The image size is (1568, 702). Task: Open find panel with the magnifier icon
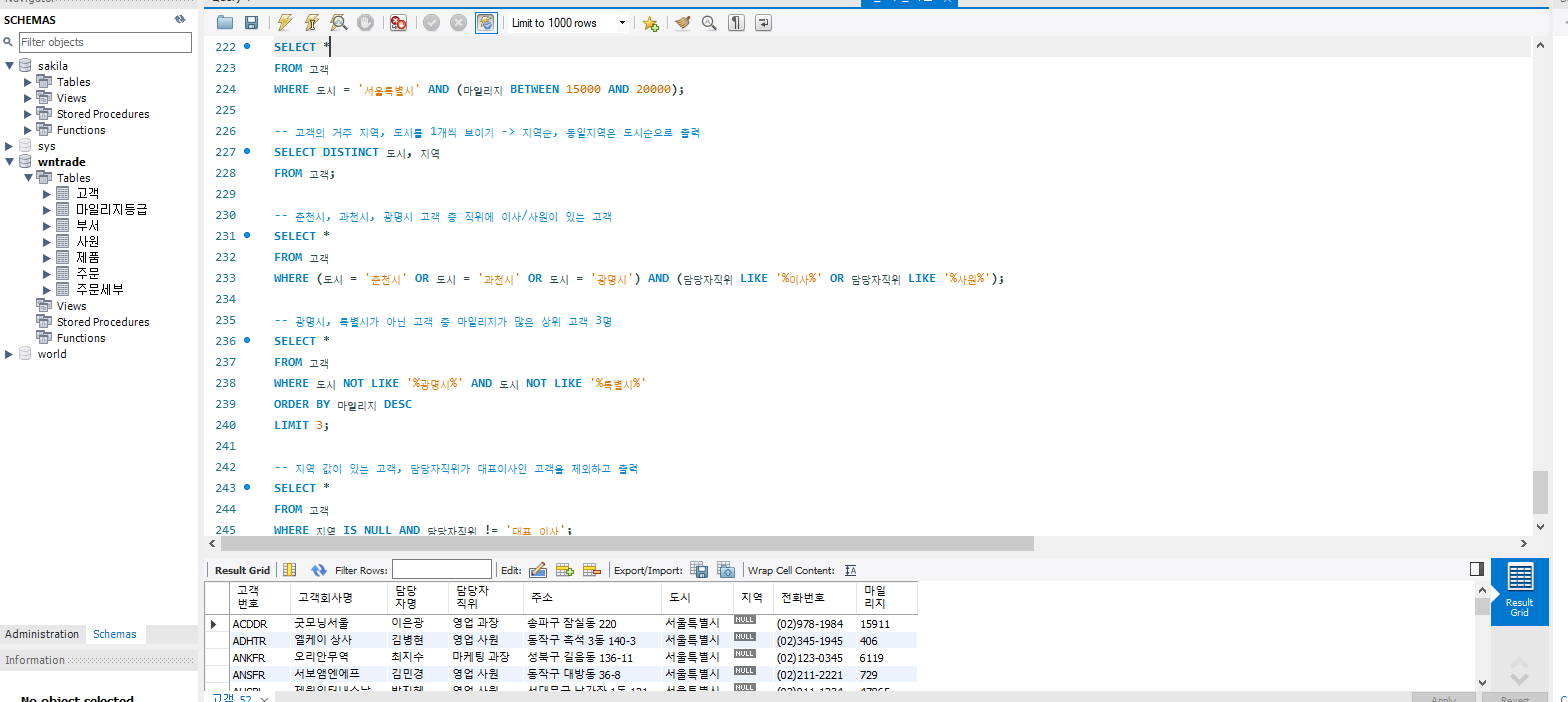pyautogui.click(x=709, y=22)
